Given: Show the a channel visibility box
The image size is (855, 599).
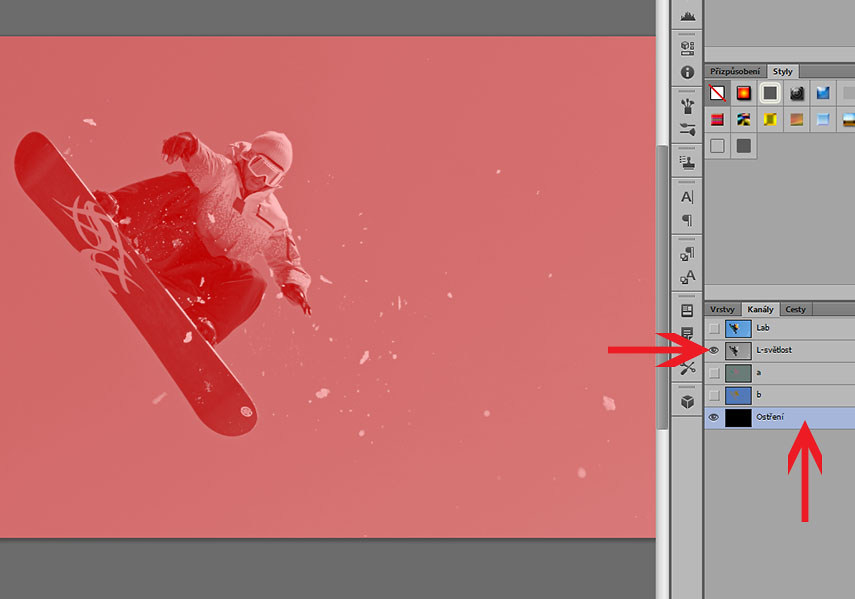Looking at the screenshot, I should coord(714,373).
